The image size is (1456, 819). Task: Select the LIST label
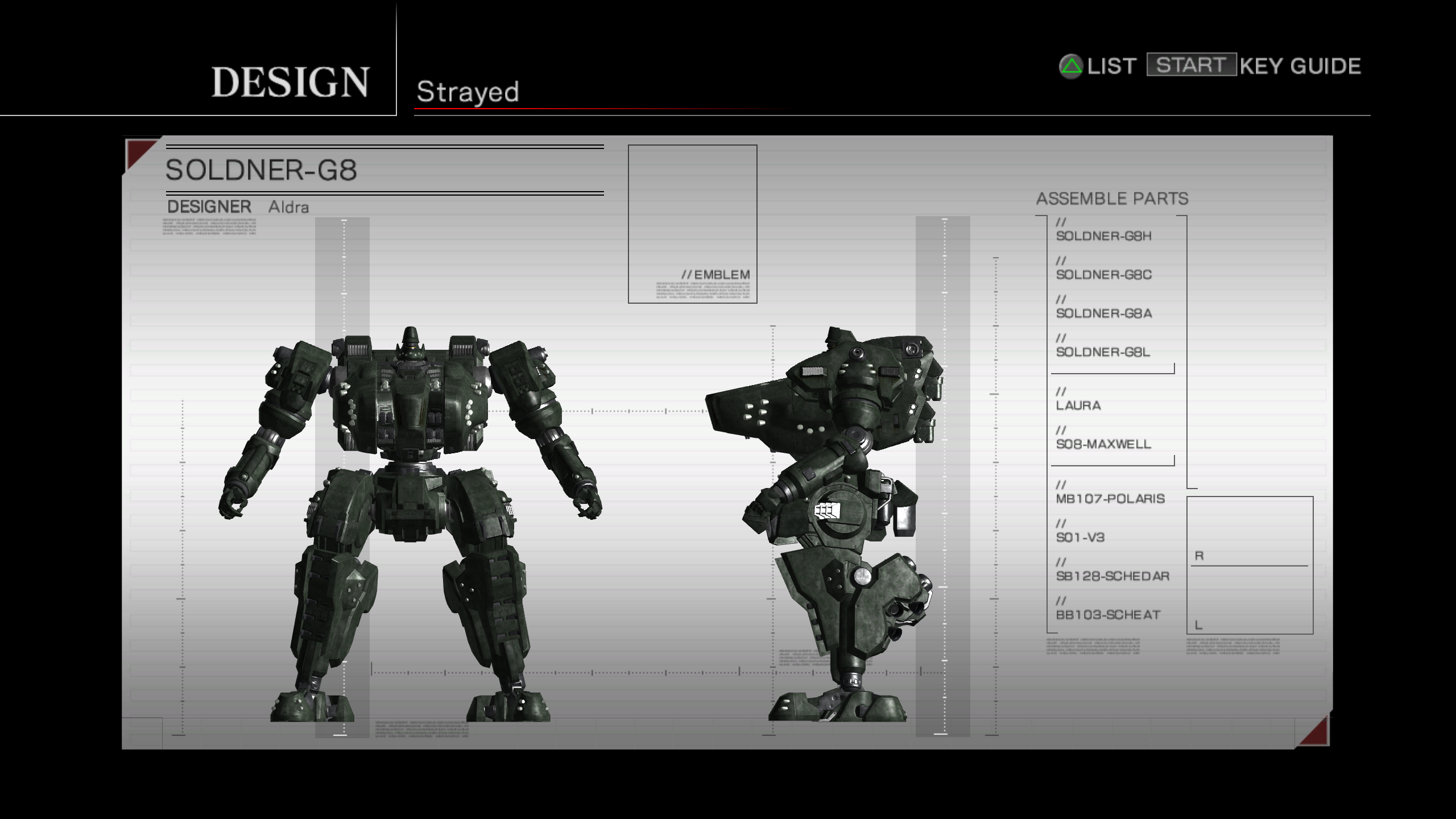(1112, 67)
